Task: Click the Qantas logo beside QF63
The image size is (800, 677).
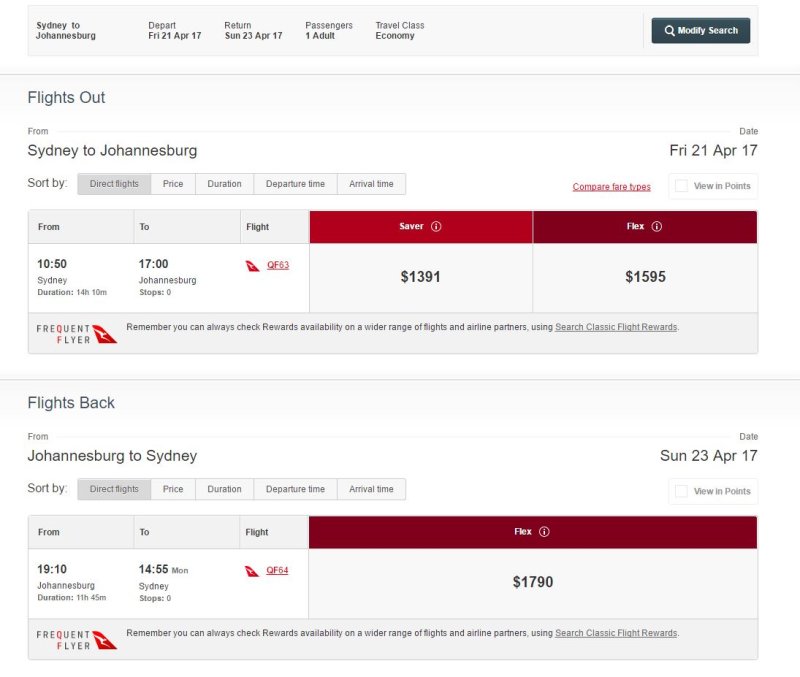Action: tap(253, 266)
